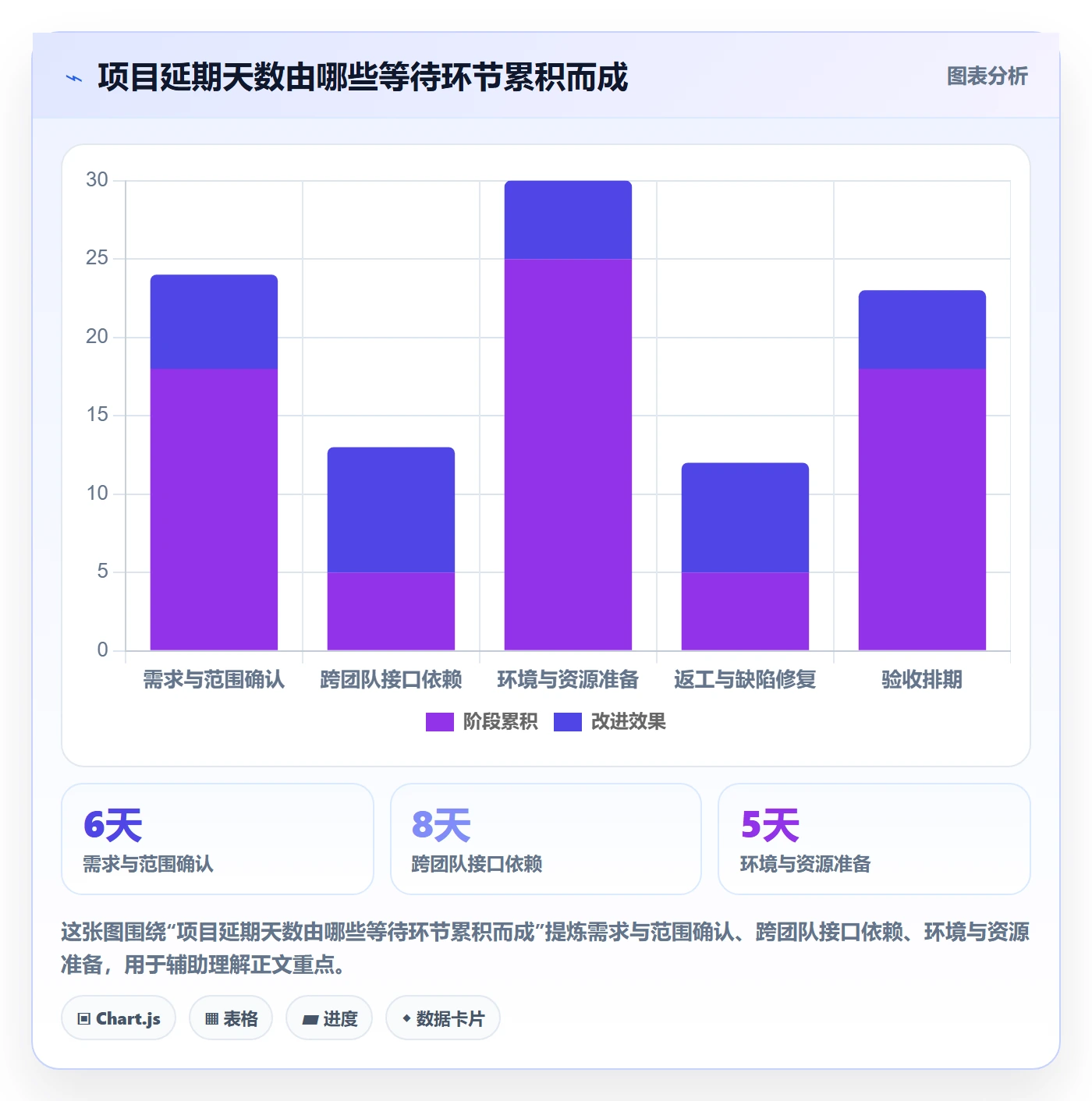Click the blue top of 环境与资源准备 bar
The image size is (1092, 1101).
(x=568, y=220)
